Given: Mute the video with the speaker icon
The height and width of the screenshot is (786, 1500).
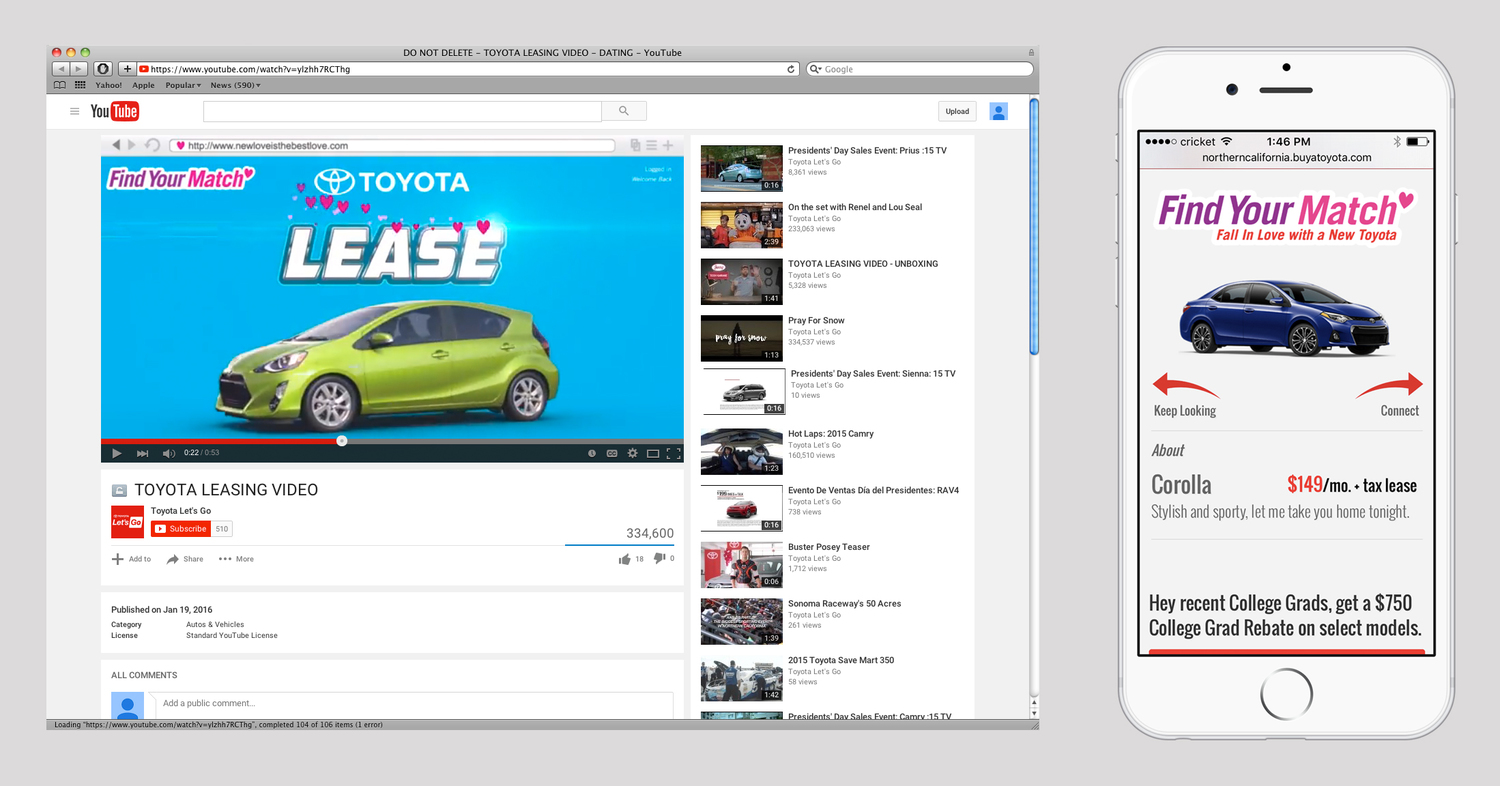Looking at the screenshot, I should 168,453.
